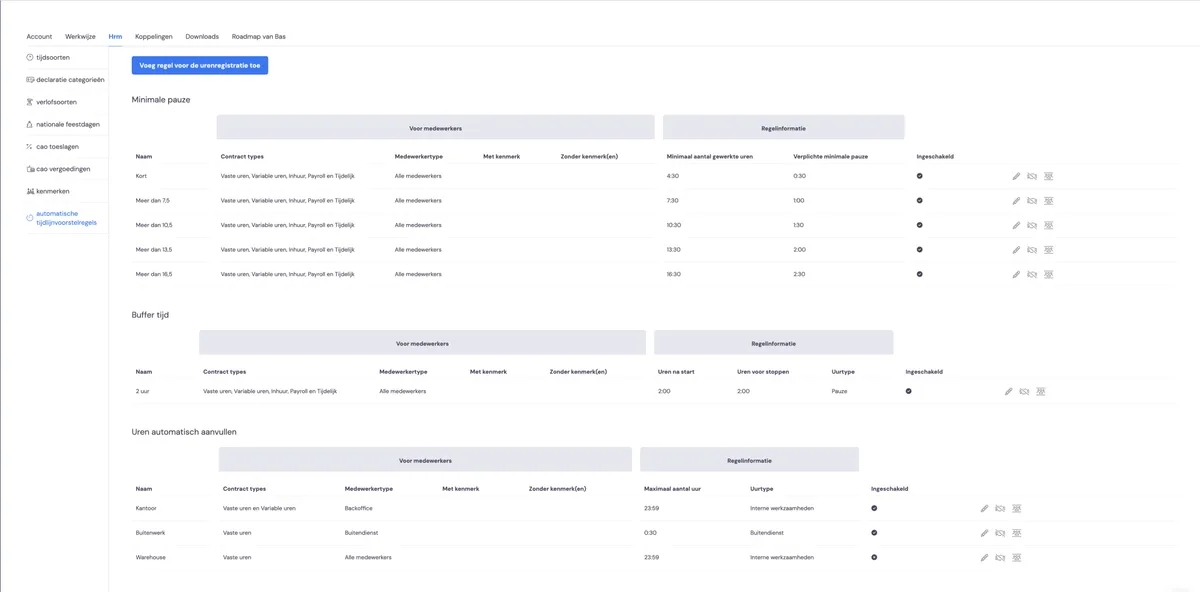Click the last action icon for Meer dan 16,5
1200x592 pixels.
pyautogui.click(x=1049, y=274)
